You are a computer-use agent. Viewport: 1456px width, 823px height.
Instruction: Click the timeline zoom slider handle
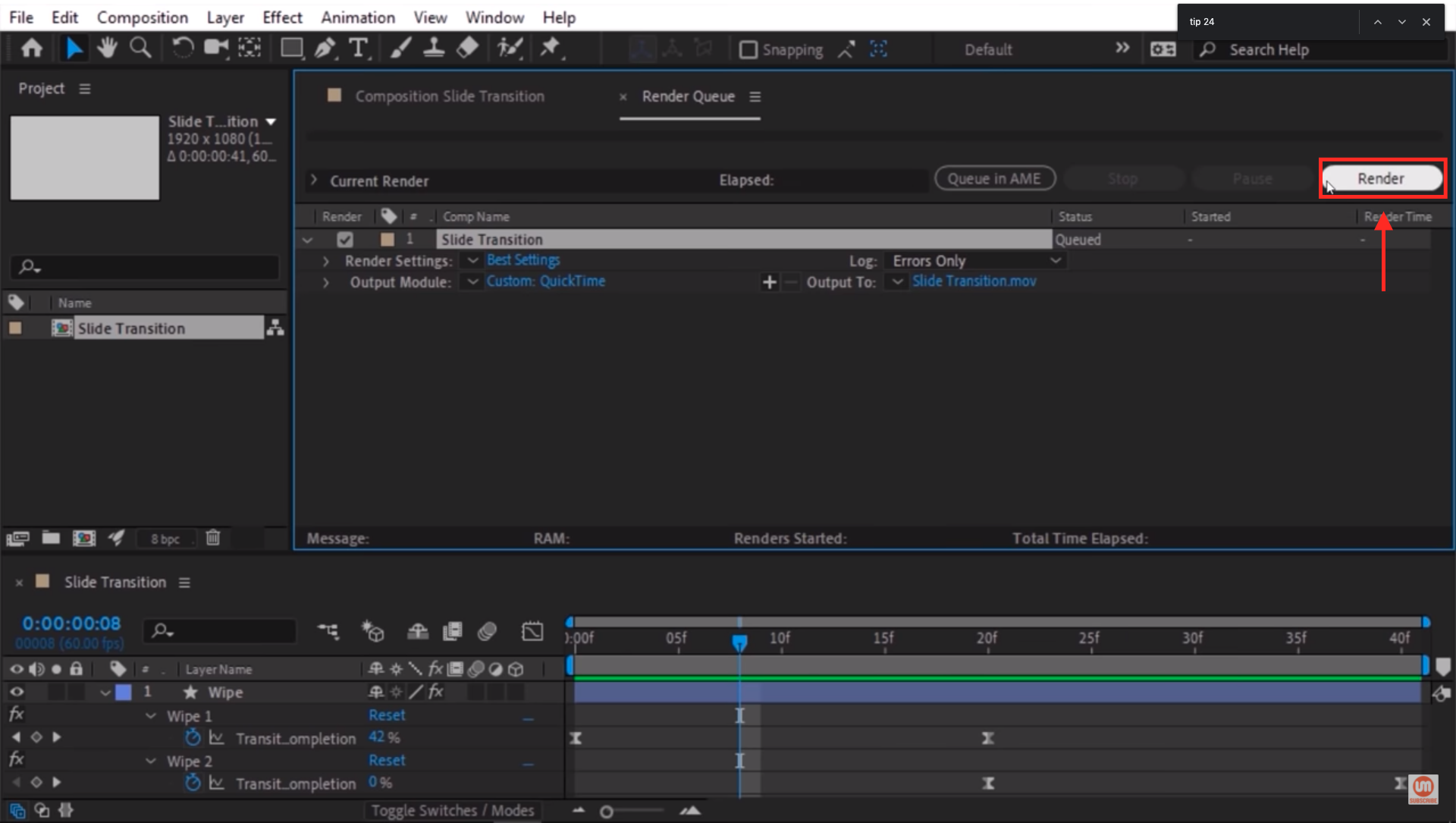pyautogui.click(x=606, y=812)
